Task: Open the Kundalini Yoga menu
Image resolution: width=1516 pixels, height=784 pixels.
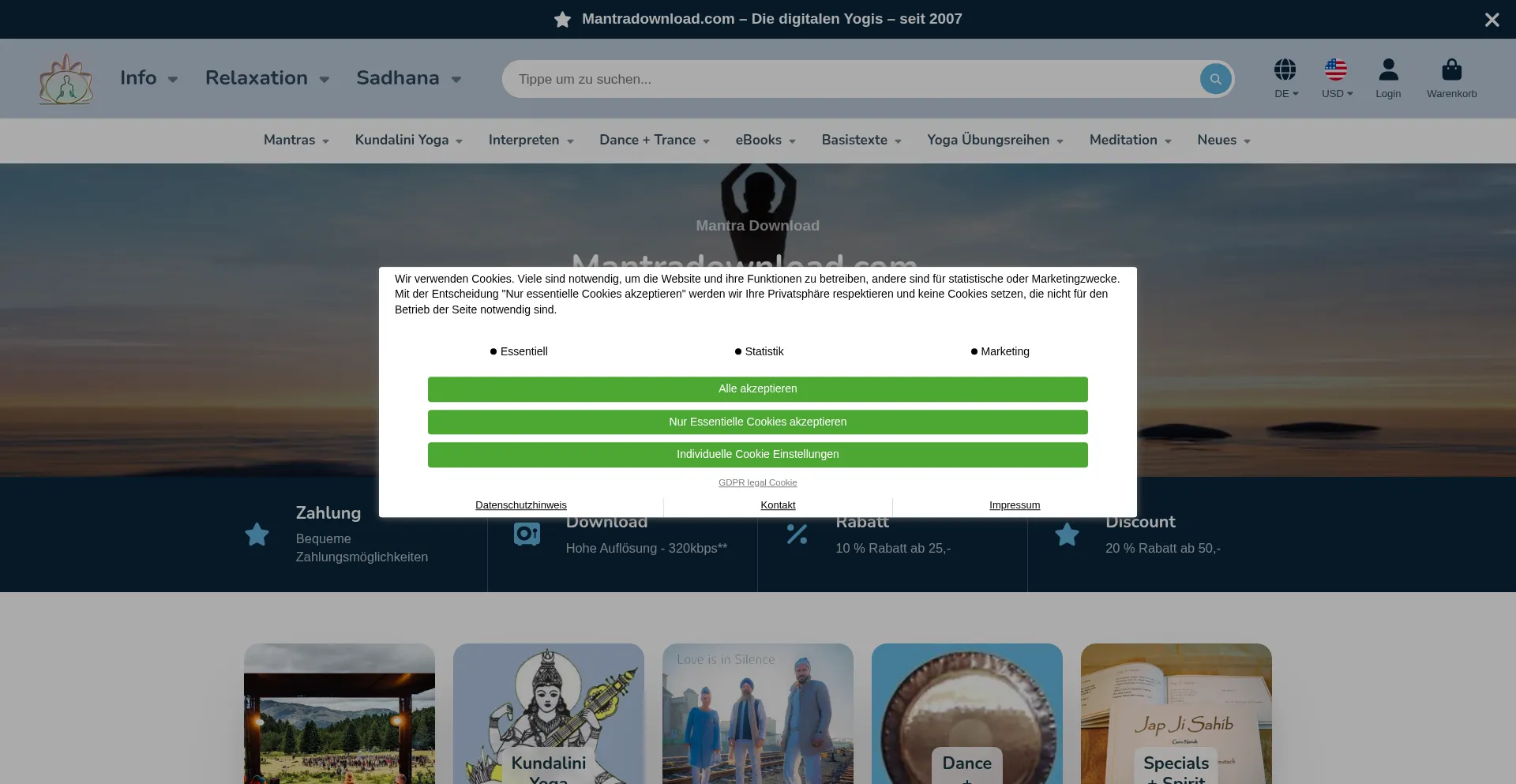Action: (x=408, y=141)
